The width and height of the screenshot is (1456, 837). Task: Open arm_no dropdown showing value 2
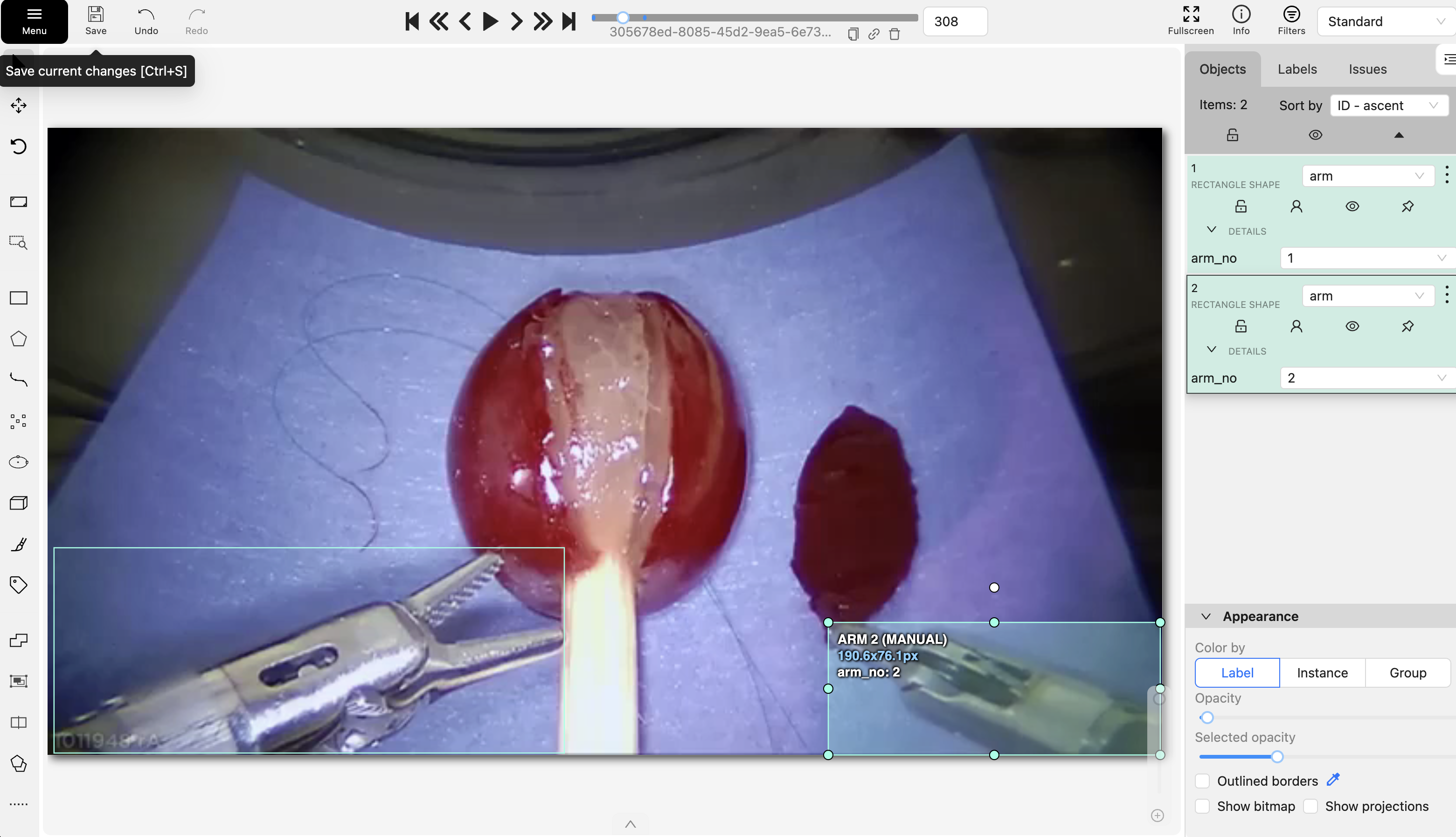click(x=1367, y=378)
